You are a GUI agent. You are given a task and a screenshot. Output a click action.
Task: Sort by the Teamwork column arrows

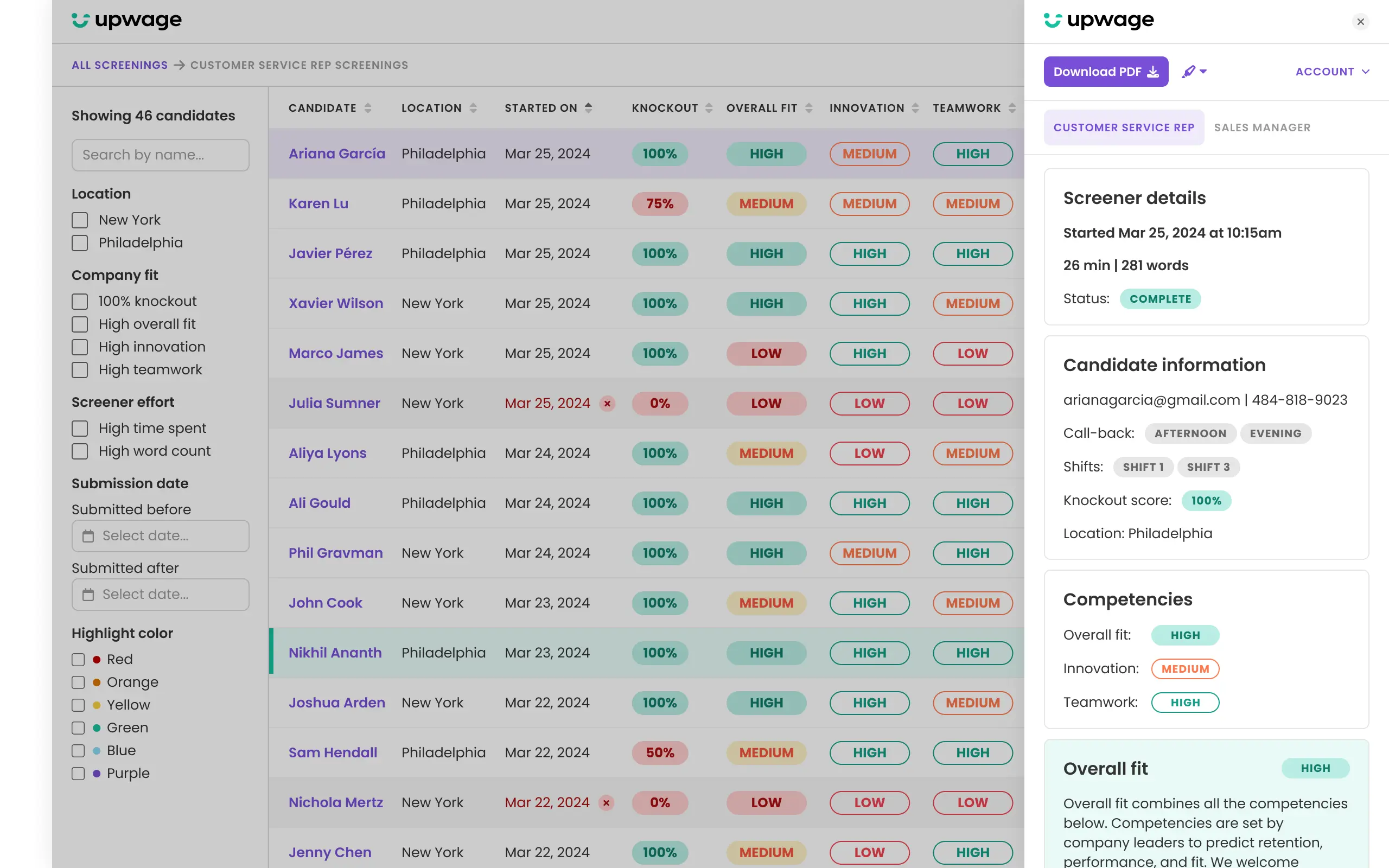[1012, 108]
